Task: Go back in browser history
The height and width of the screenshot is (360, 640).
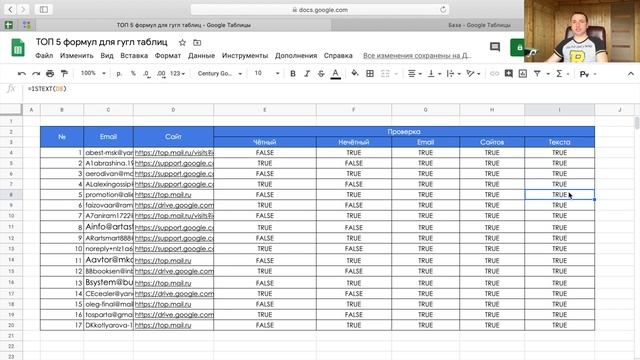Action: (10, 9)
